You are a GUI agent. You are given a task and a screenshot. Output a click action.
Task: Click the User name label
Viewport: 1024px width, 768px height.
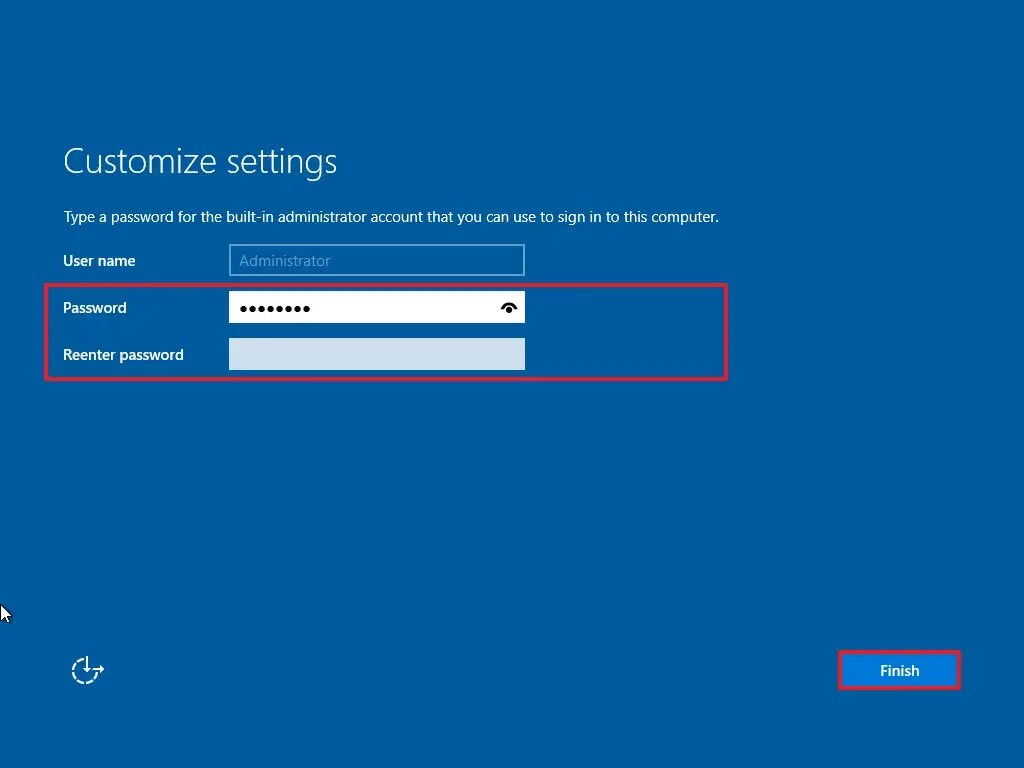coord(99,261)
